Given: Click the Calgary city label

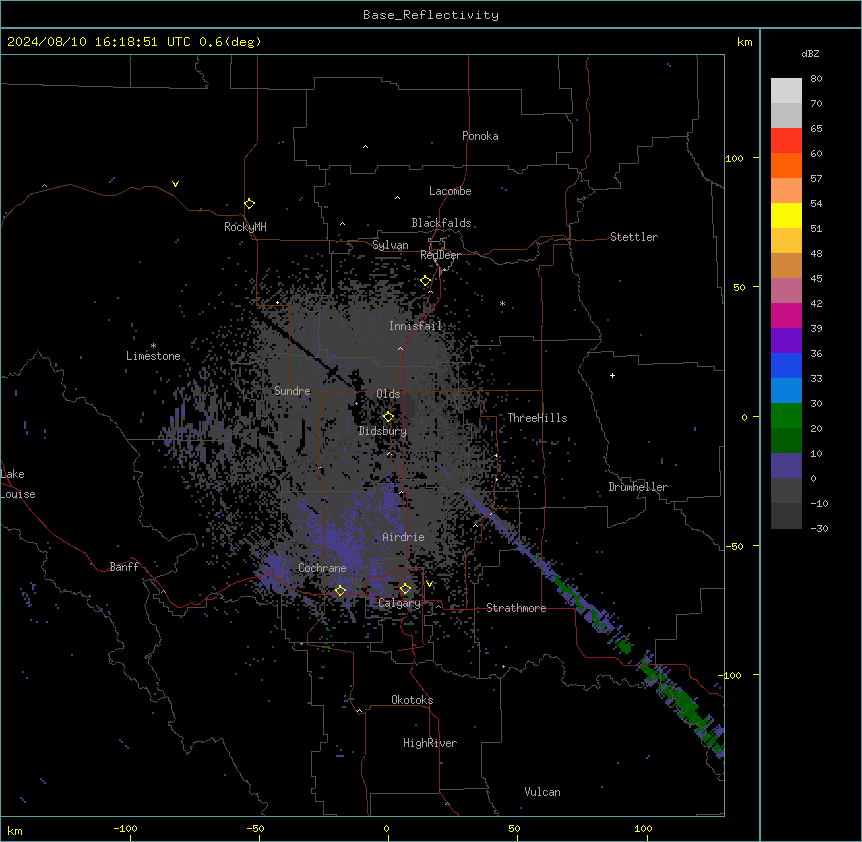Looking at the screenshot, I should (400, 603).
